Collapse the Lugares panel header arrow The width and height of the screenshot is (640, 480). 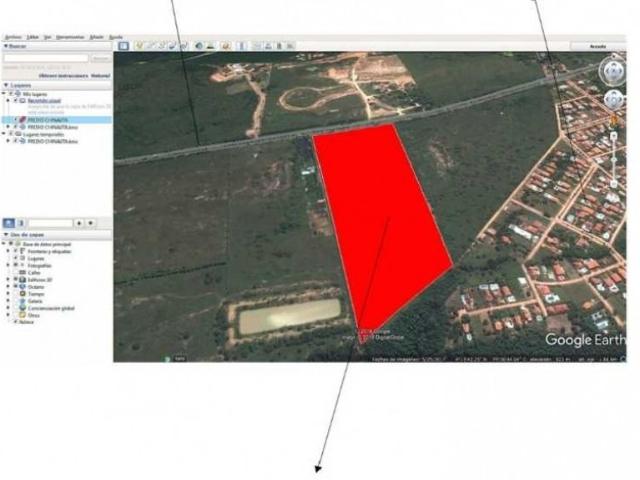[6, 85]
